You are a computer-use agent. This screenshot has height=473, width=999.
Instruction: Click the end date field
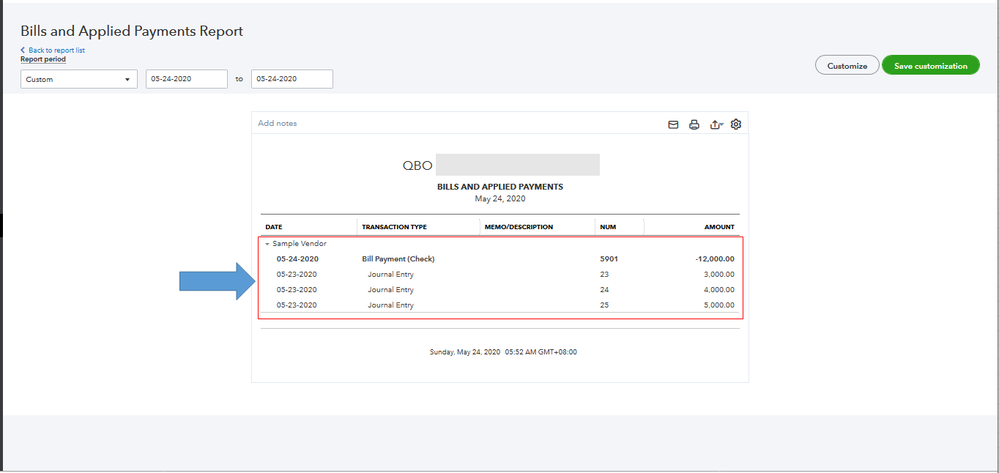pos(290,79)
